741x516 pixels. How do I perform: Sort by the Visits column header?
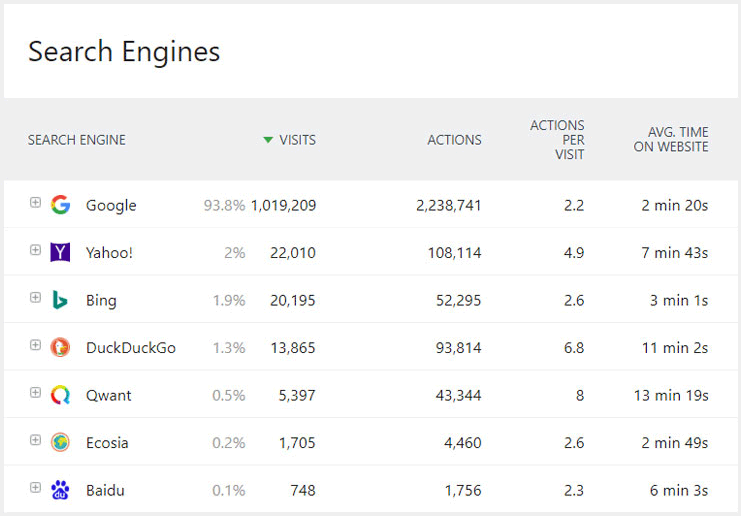[297, 140]
